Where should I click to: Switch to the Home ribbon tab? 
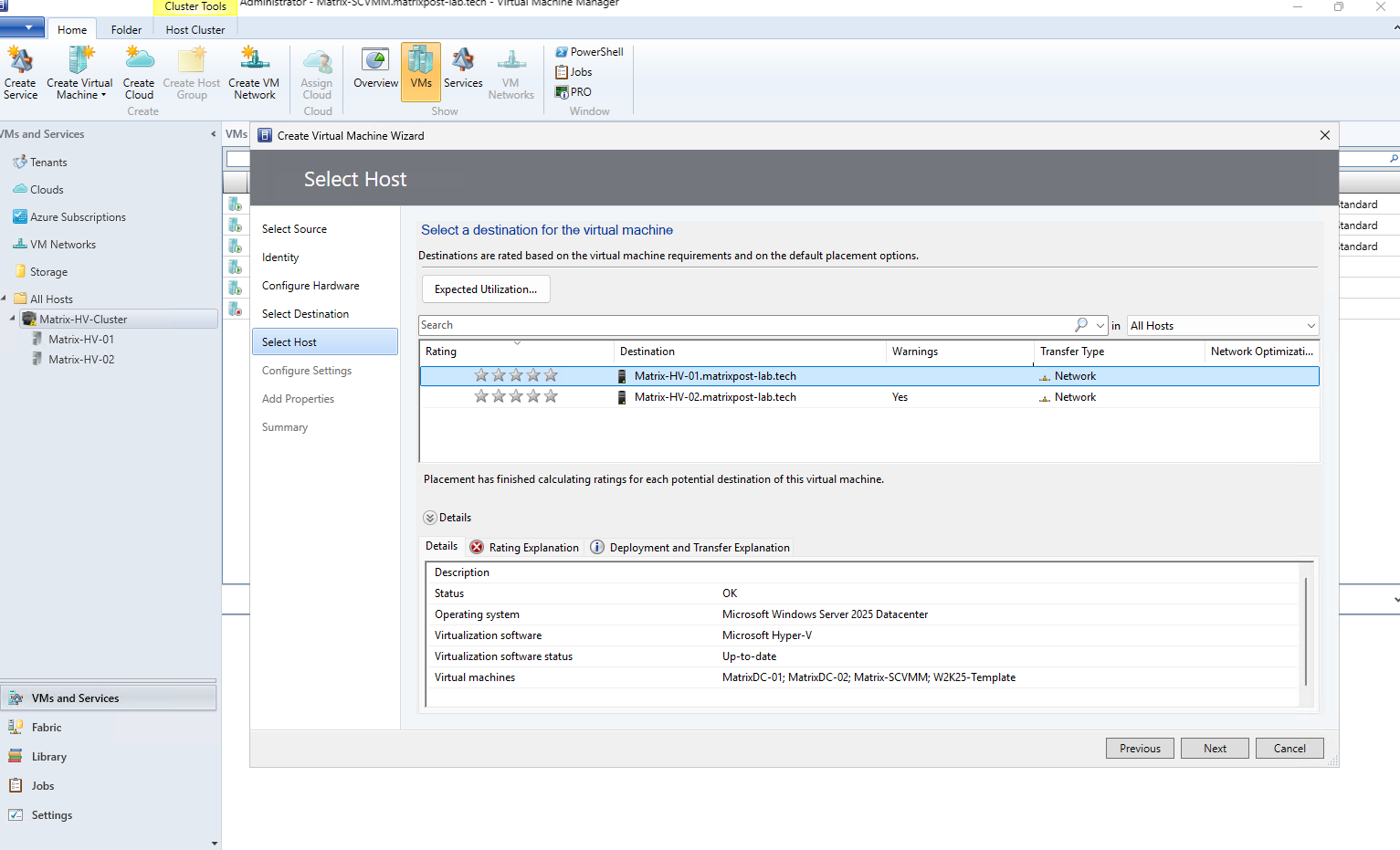(72, 30)
